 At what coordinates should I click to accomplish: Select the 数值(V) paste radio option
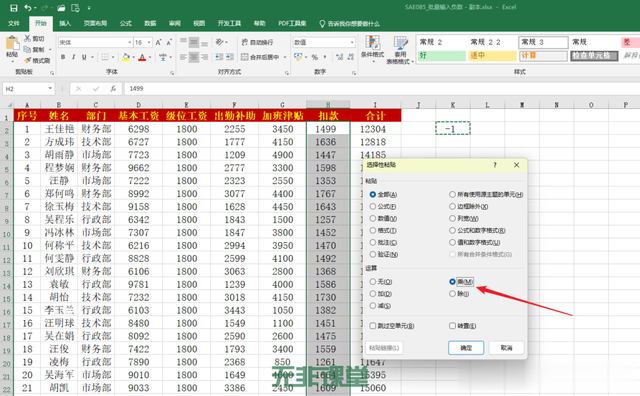(373, 218)
